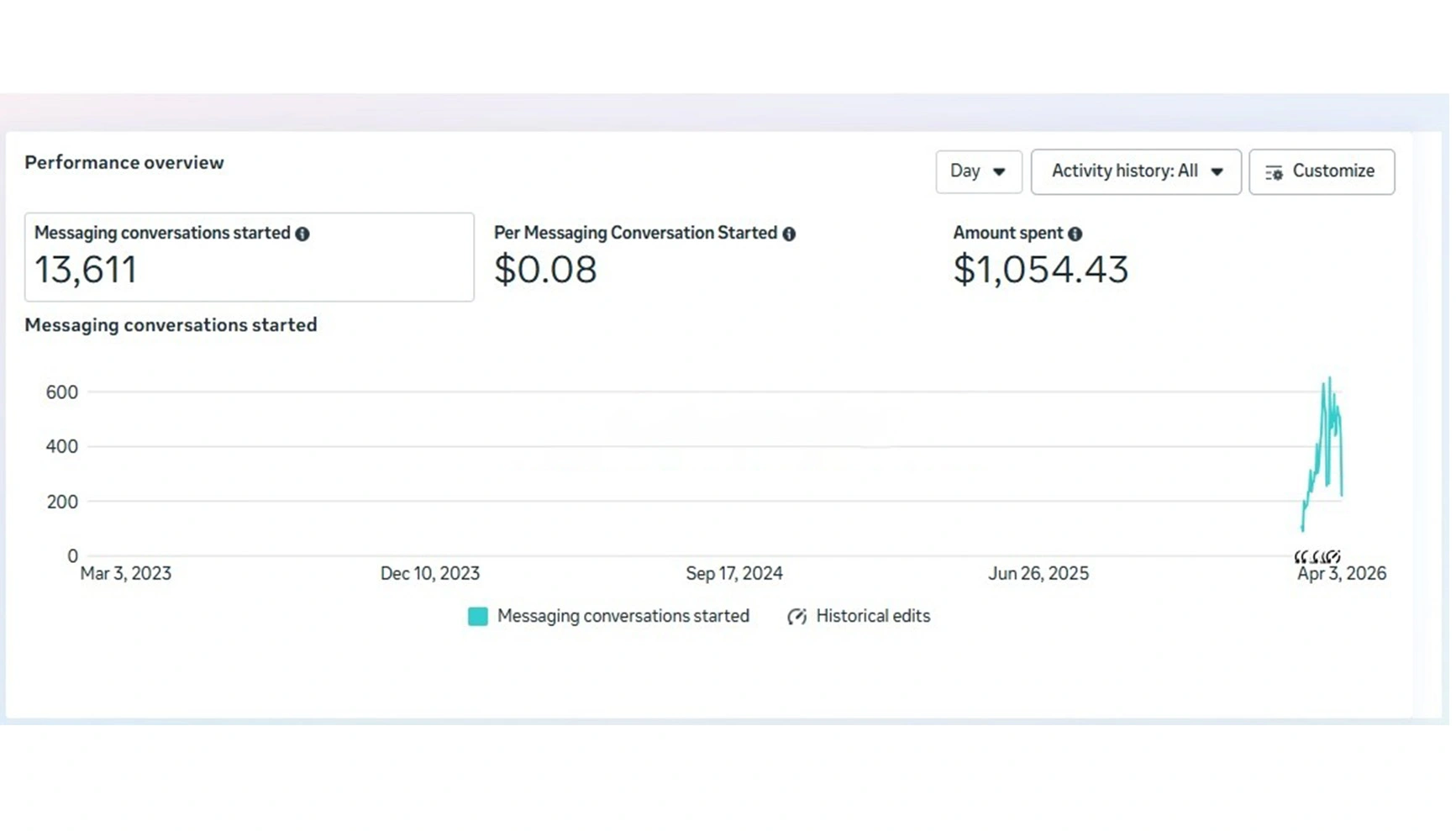The height and width of the screenshot is (831, 1456).
Task: Click info icon beside Messaging conversations started
Action: tap(303, 234)
